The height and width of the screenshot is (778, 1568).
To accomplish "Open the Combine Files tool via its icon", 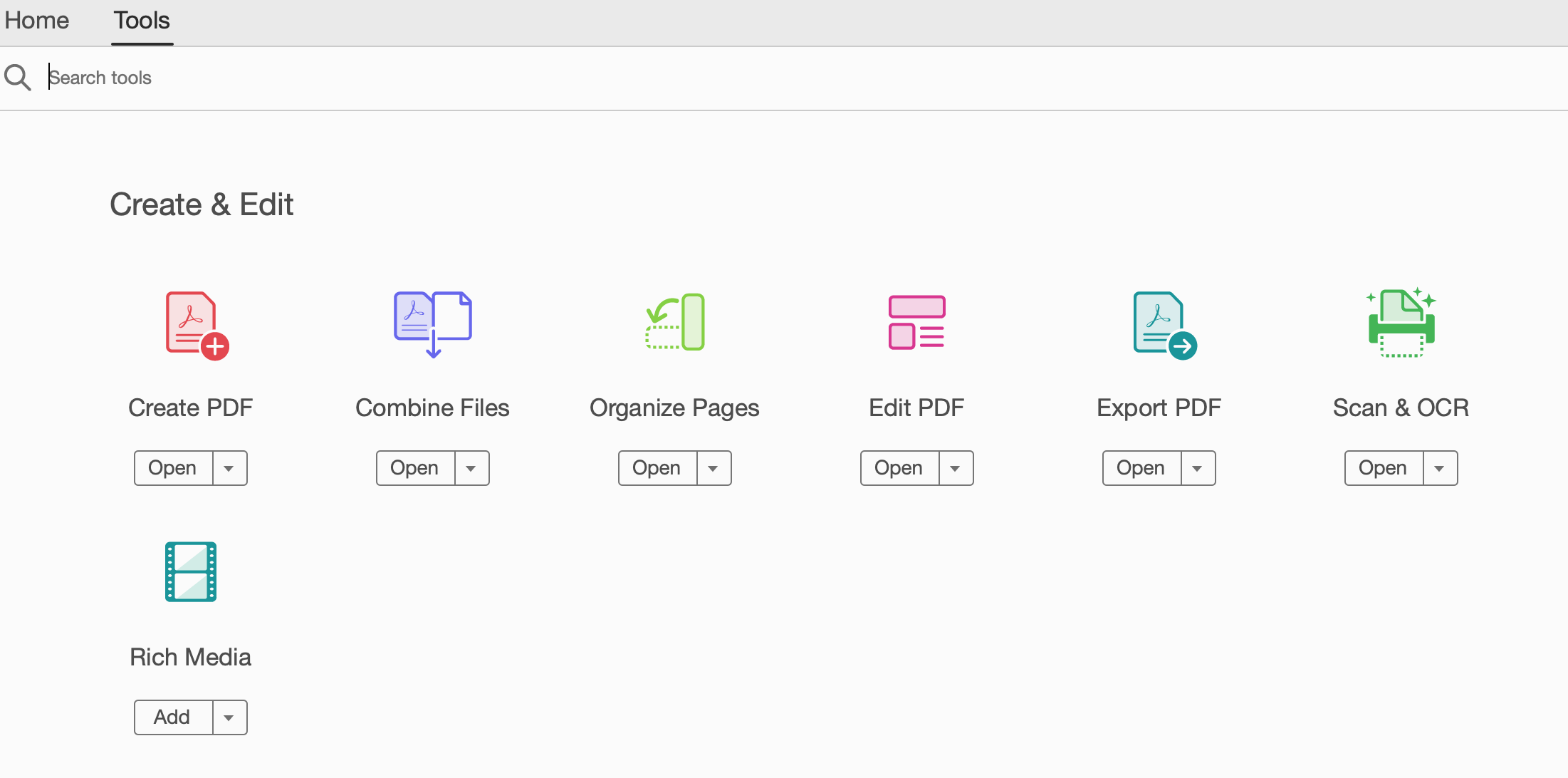I will pyautogui.click(x=432, y=324).
